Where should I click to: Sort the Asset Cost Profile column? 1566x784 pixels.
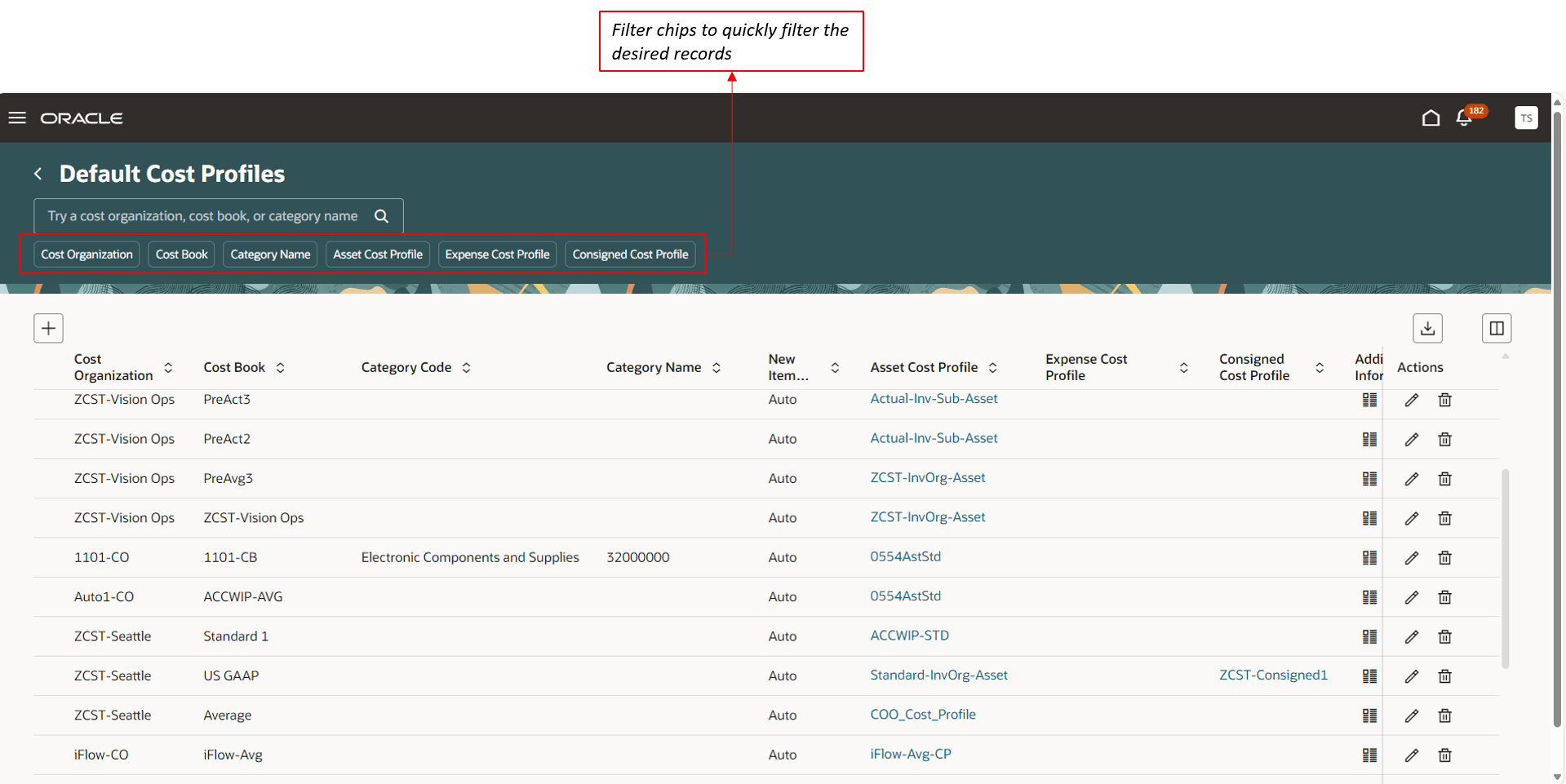click(x=993, y=367)
